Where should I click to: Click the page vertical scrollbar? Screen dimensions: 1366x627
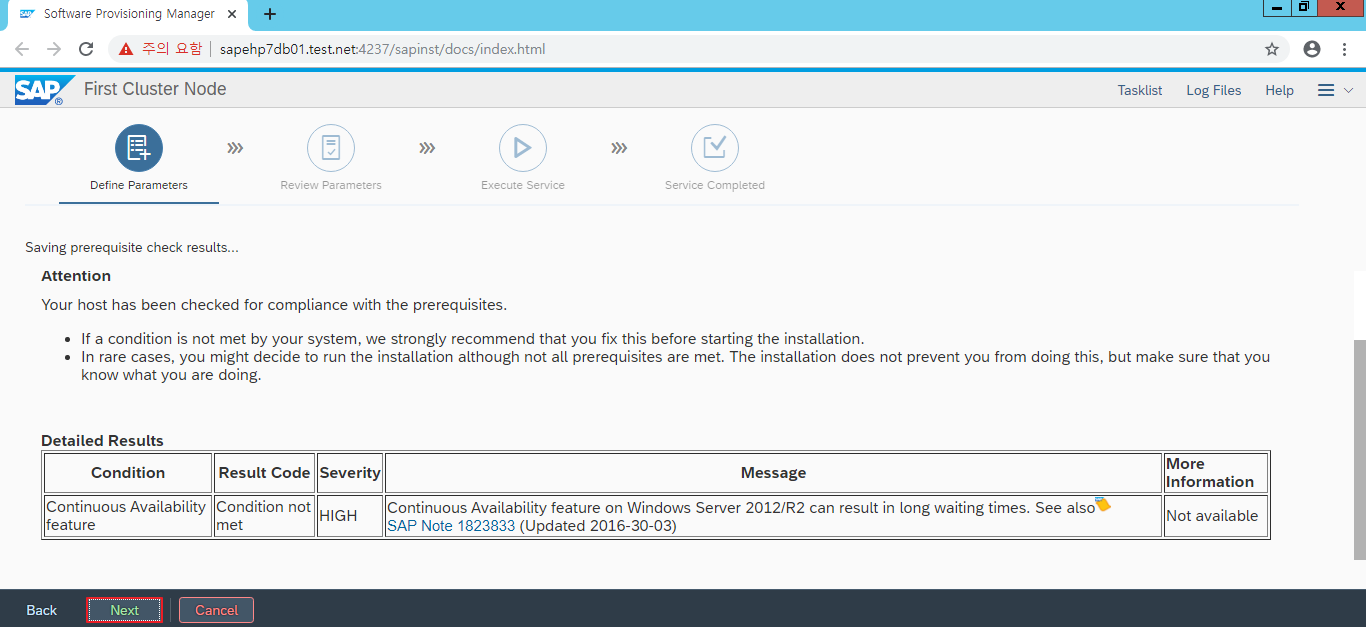(1359, 450)
